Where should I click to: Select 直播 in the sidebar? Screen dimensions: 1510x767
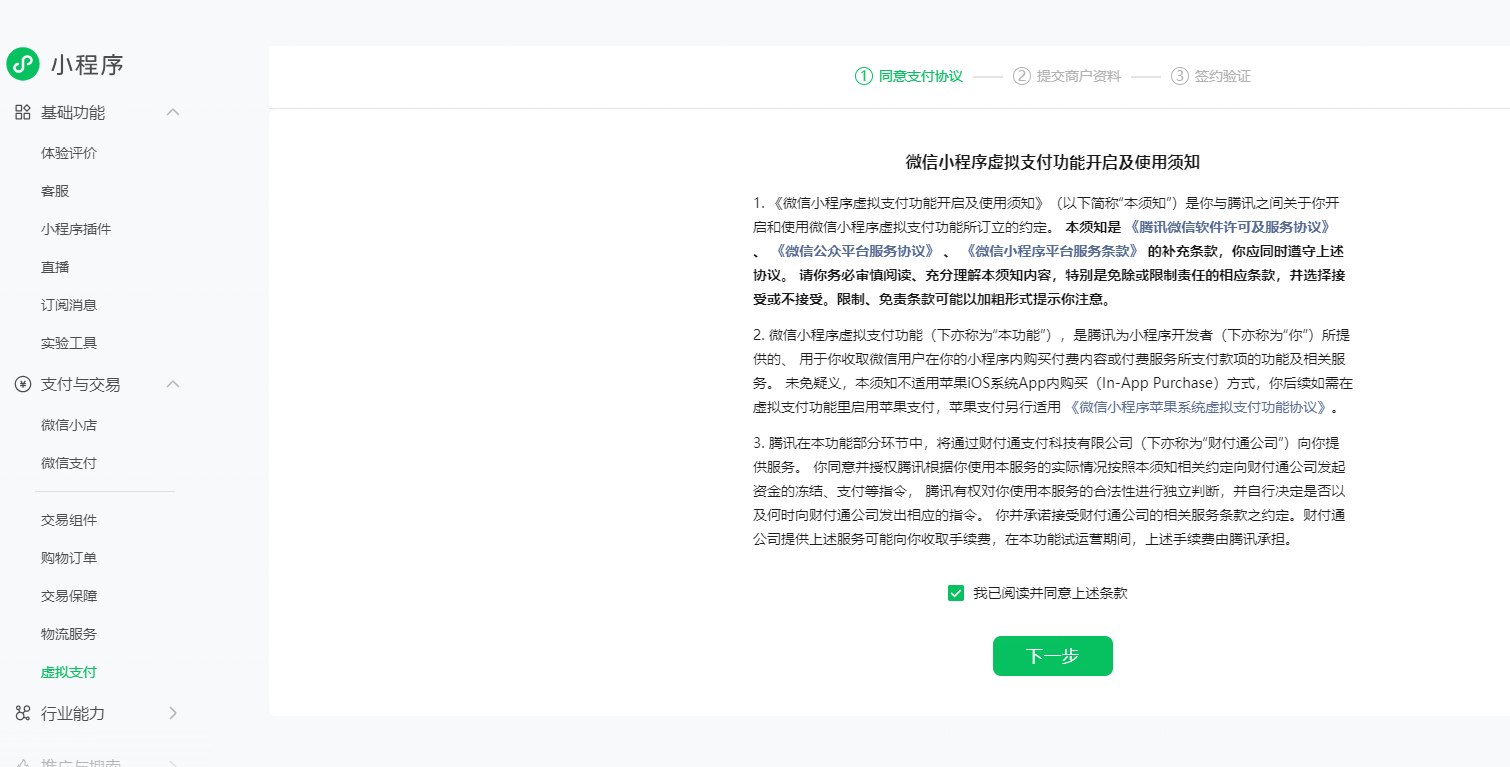coord(55,267)
